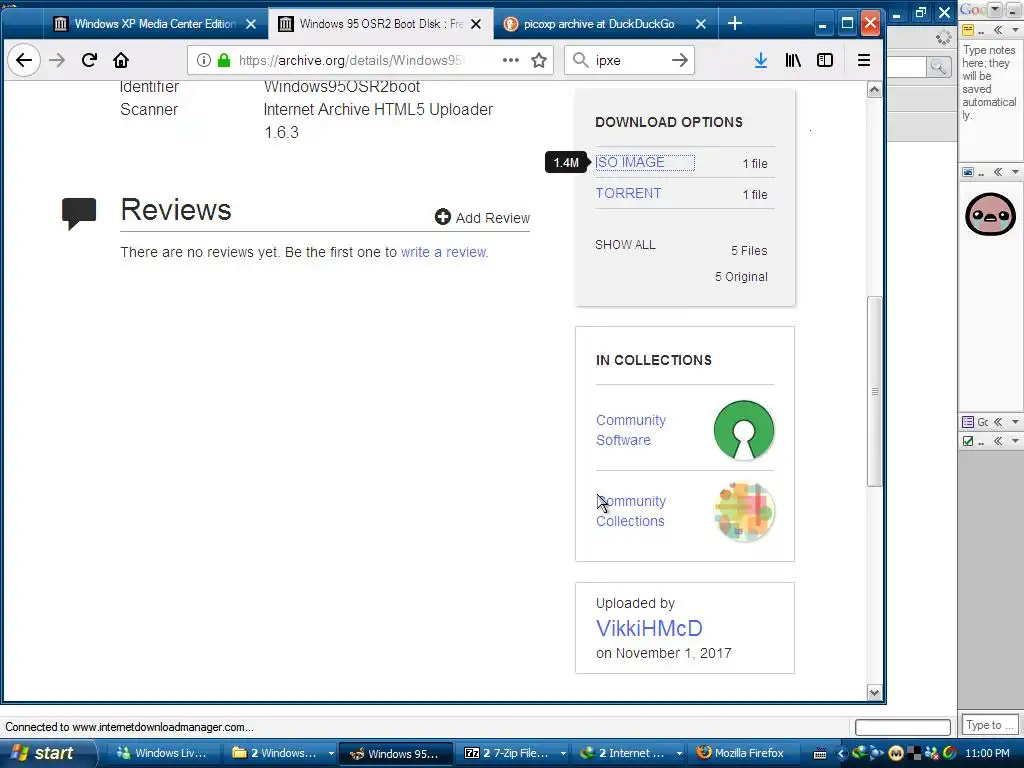Collapse the photo gadget with double chevron

tap(998, 172)
